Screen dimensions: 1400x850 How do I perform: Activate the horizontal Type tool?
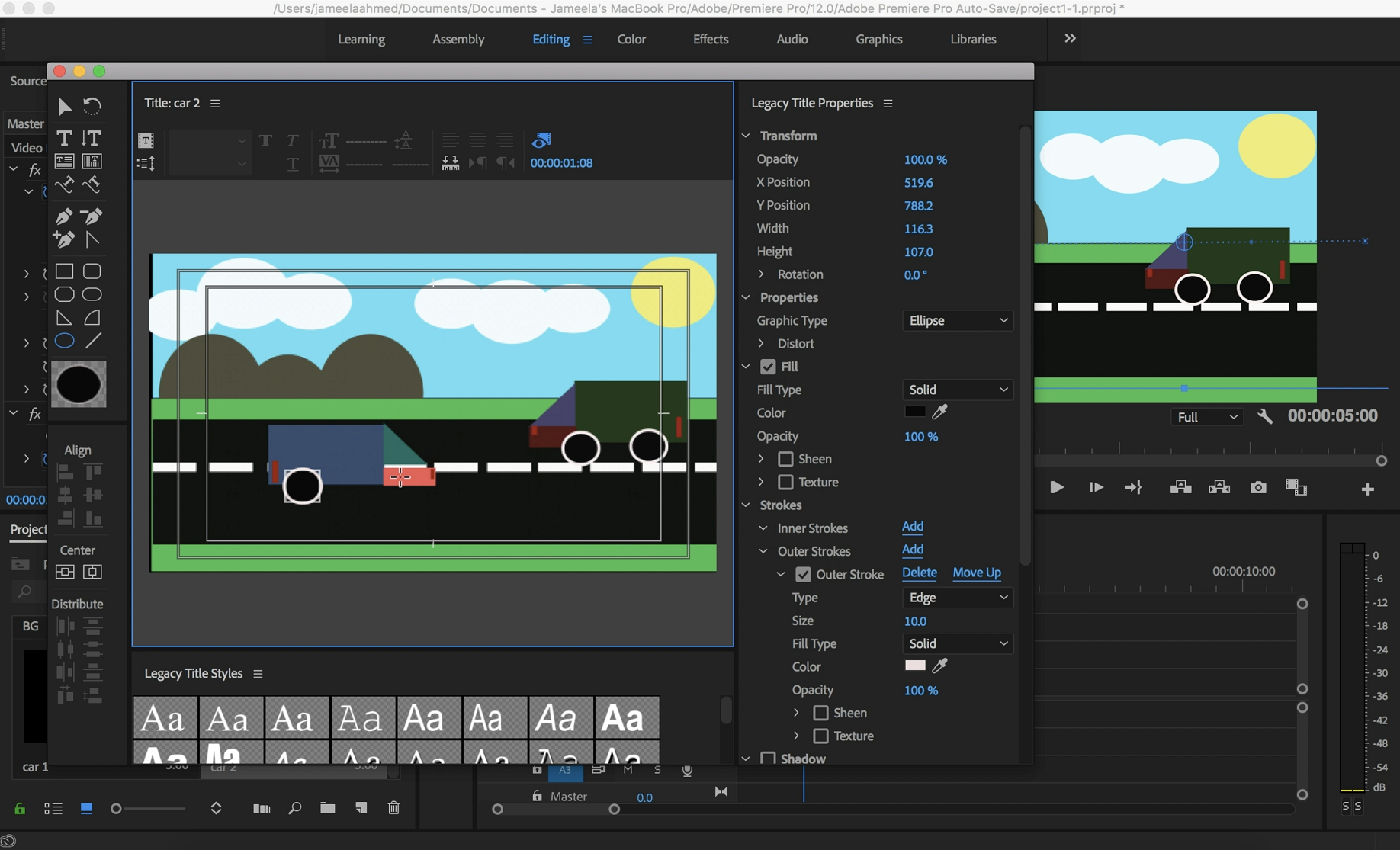[64, 138]
